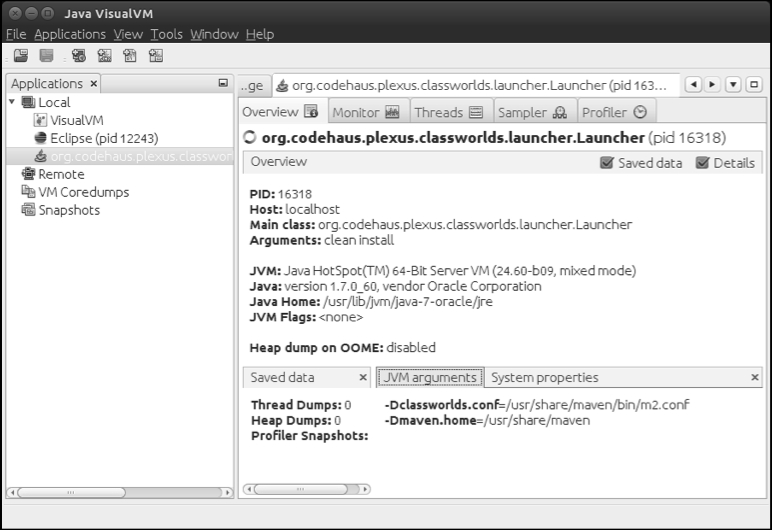Select the Java launcher icon in tree
772x530 pixels.
[x=40, y=156]
